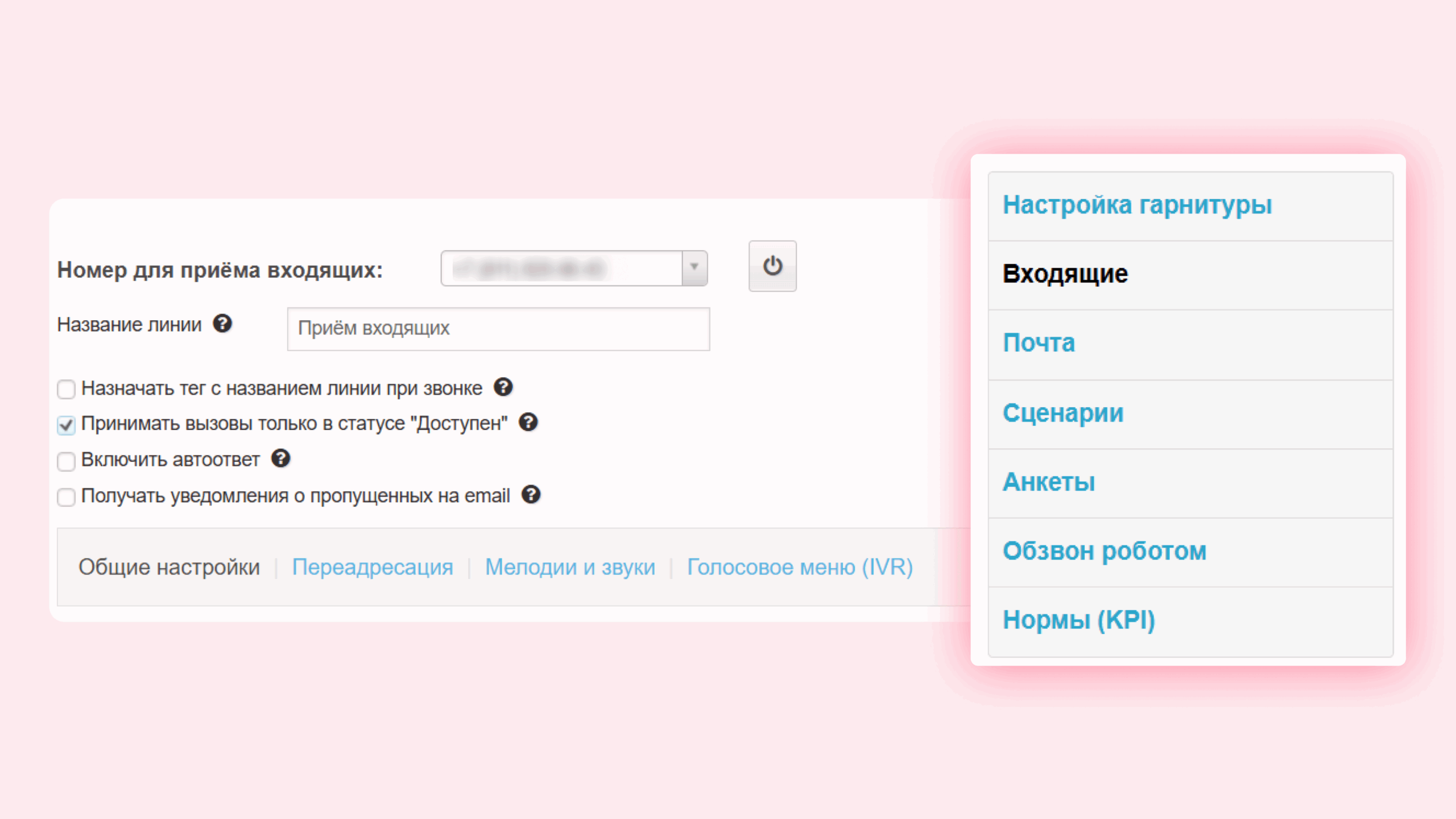
Task: Click help icon next to Название линии
Action: [222, 324]
